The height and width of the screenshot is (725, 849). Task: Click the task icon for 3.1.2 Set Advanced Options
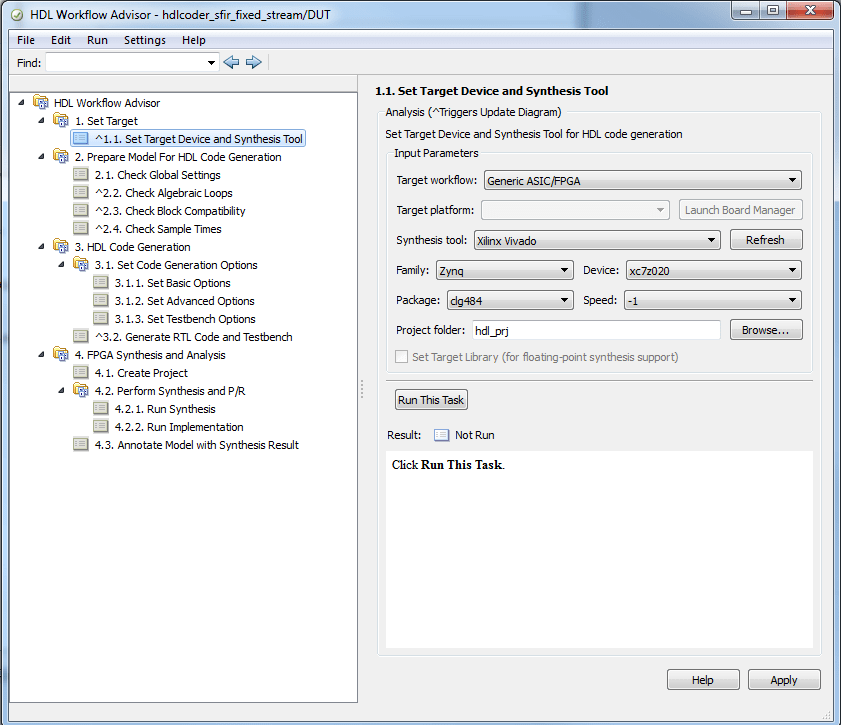point(101,300)
